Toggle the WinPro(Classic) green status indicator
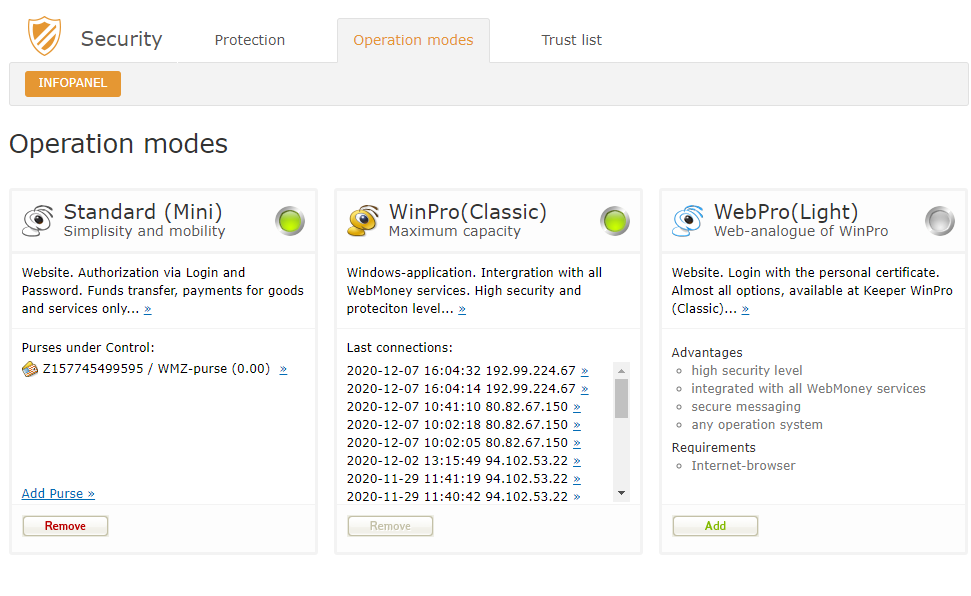This screenshot has height=596, width=971. 615,221
